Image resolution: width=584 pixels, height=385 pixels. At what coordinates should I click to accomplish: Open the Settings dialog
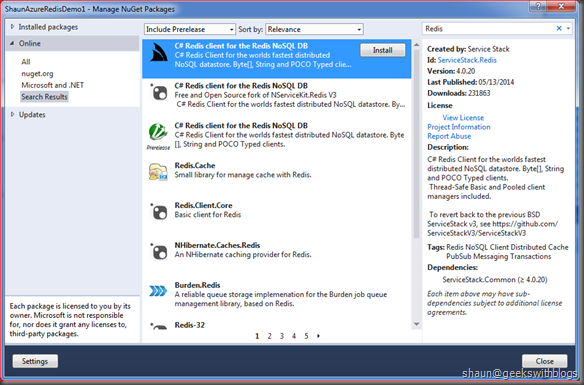coord(35,361)
